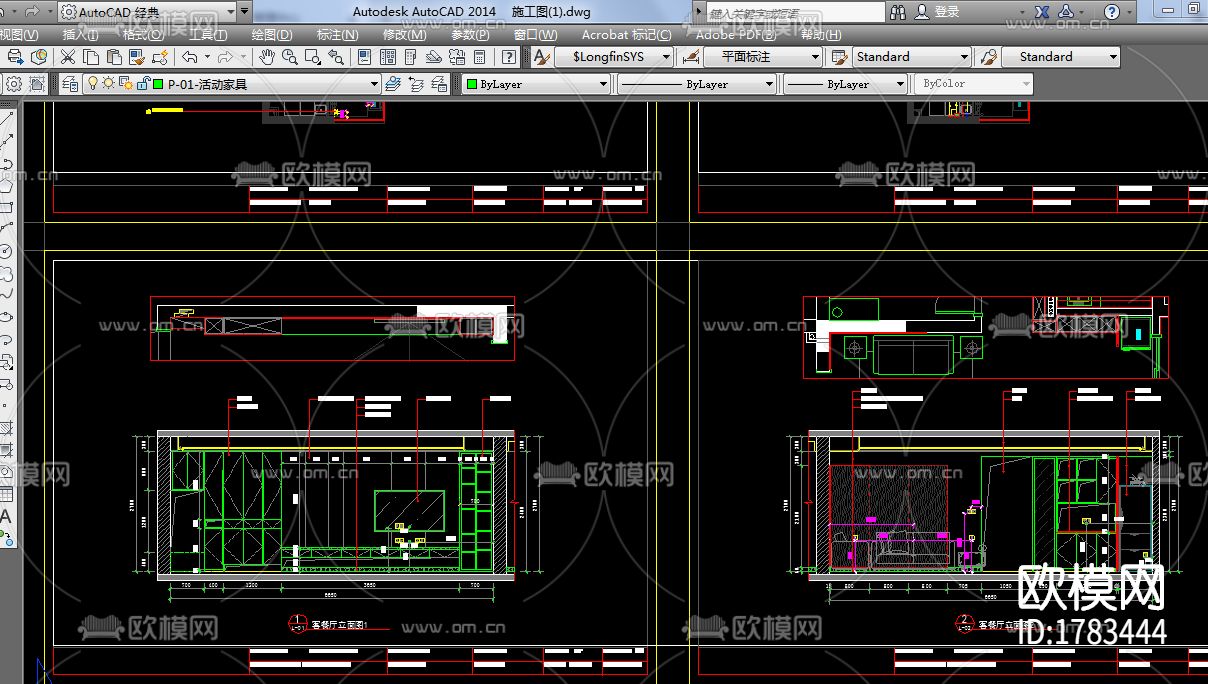Screen dimensions: 1208x684
Task: Click Make Object's Layer Current icon
Action: click(392, 84)
